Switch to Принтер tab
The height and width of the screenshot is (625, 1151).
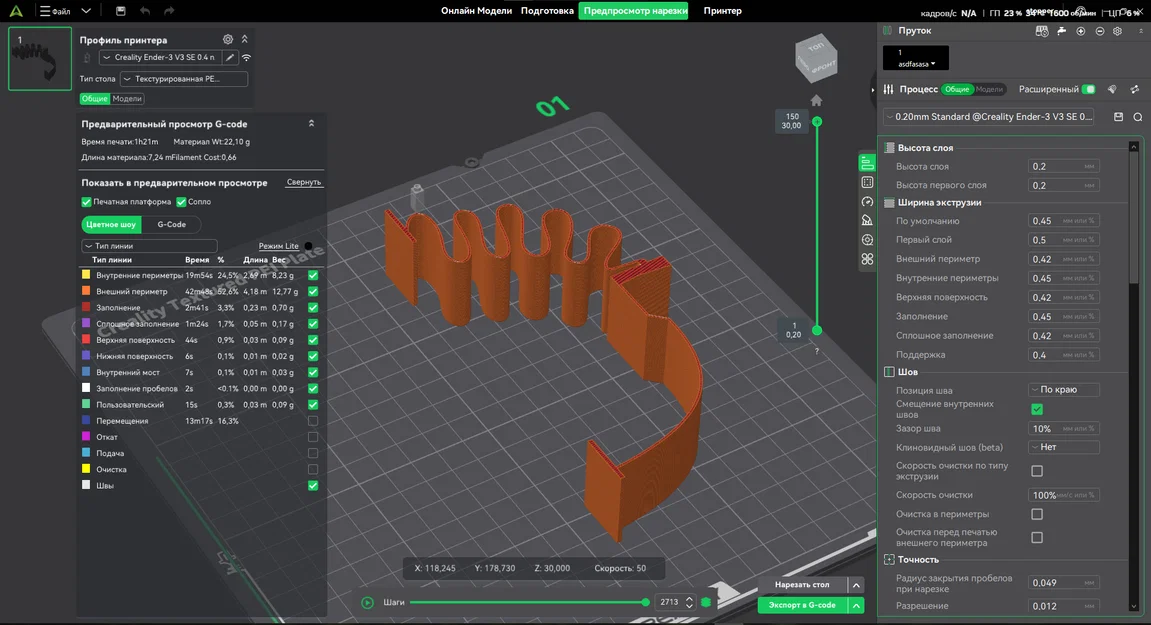[x=722, y=11]
